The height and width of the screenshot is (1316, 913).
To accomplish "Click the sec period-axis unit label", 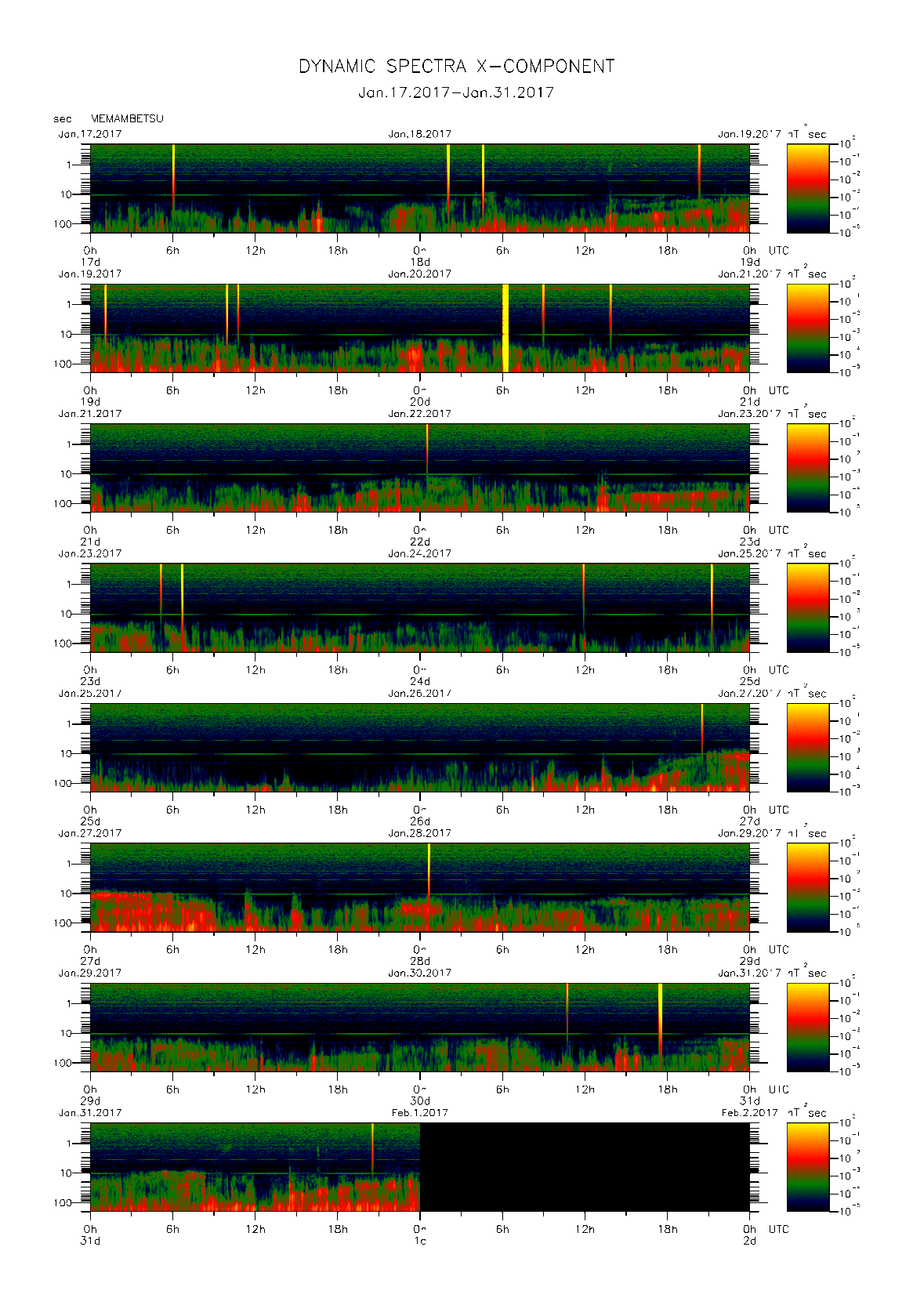I will tap(63, 119).
